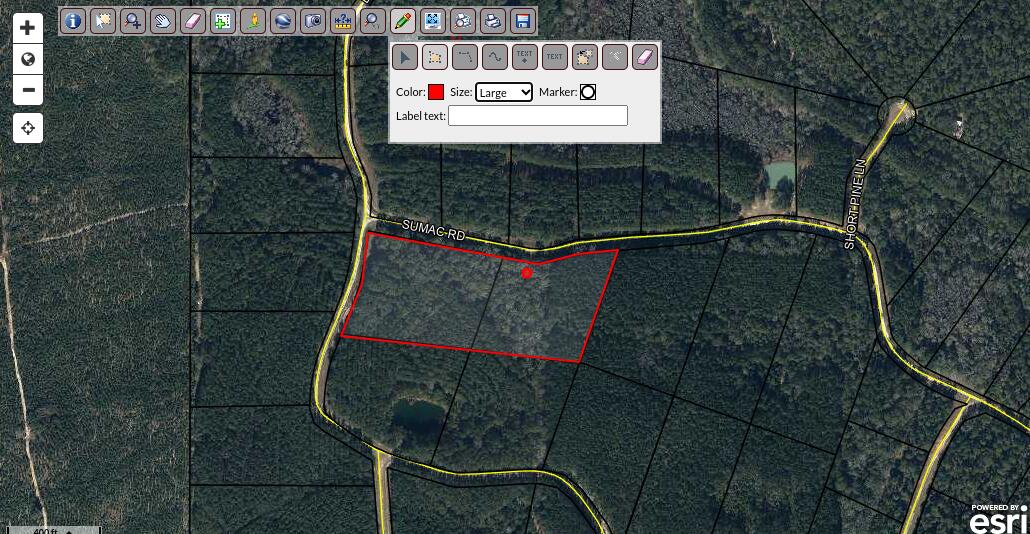Viewport: 1030px width, 534px height.
Task: Choose the zoom-in magnifier with plus
Action: [133, 21]
